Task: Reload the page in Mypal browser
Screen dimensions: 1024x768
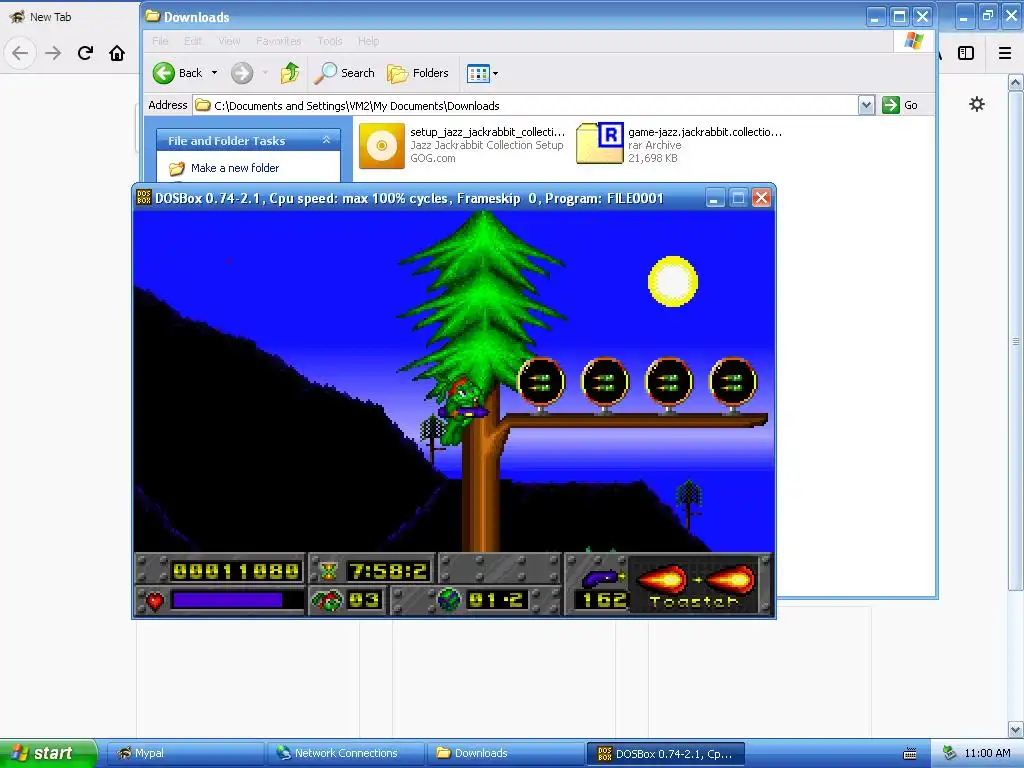Action: (85, 53)
